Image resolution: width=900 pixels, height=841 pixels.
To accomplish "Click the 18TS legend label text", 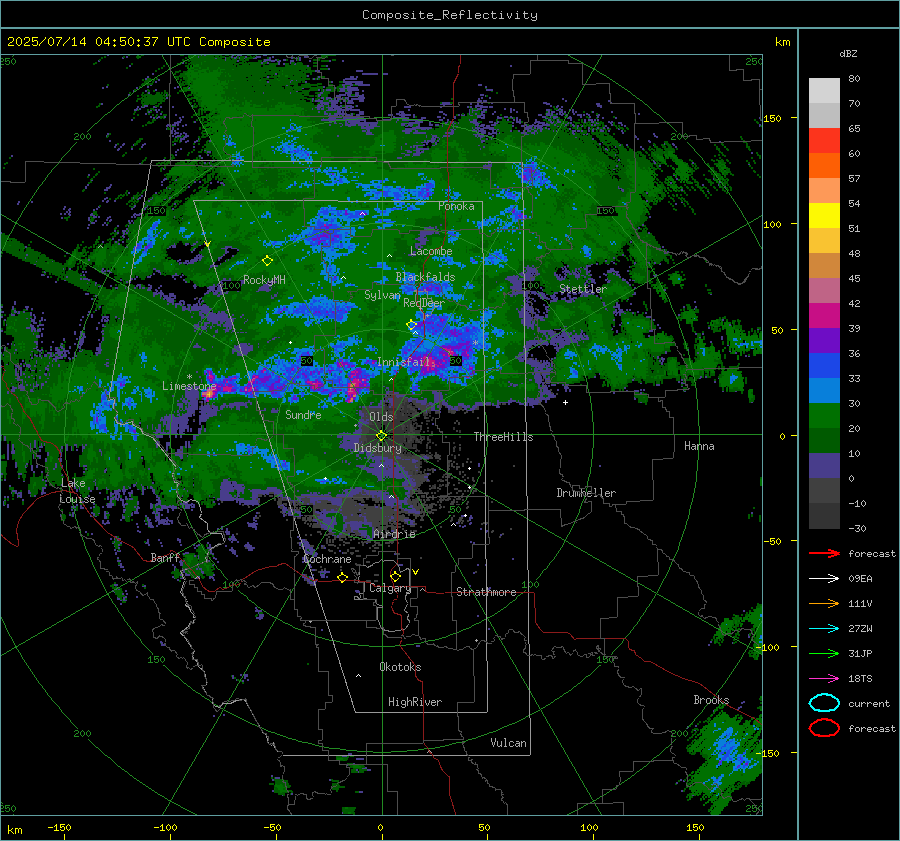I will click(x=860, y=679).
